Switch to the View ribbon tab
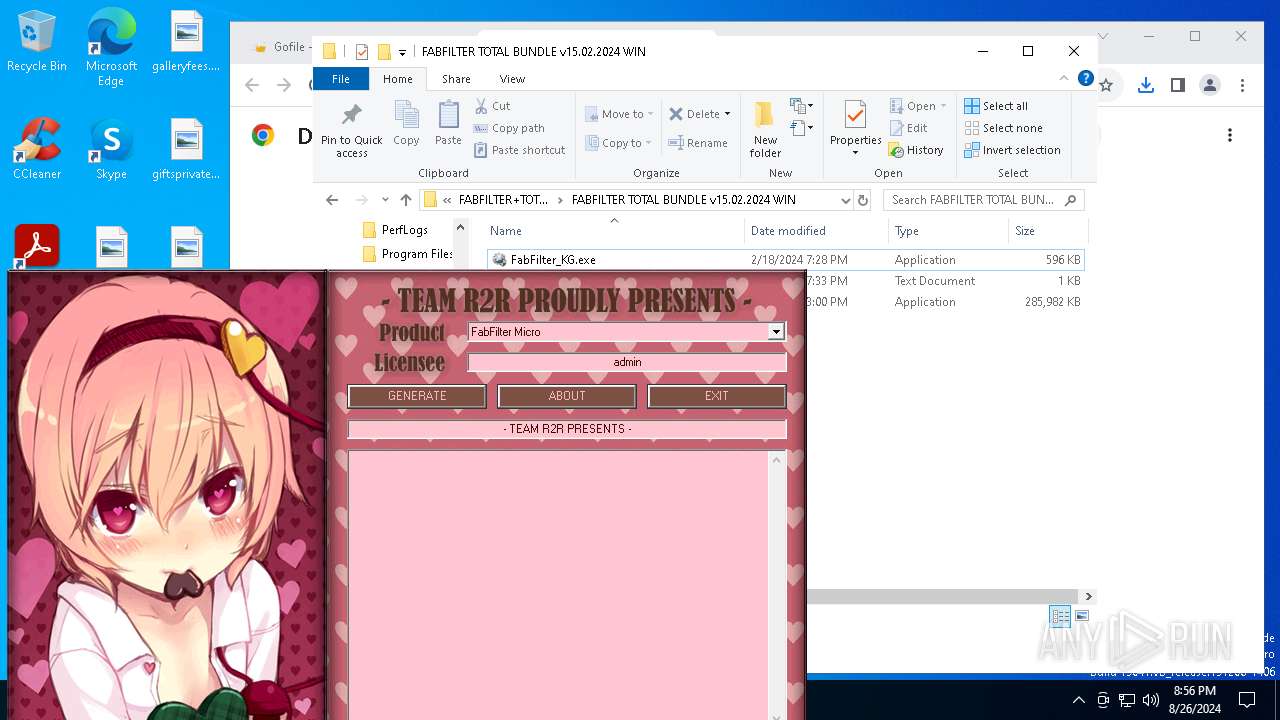Image resolution: width=1280 pixels, height=720 pixels. pyautogui.click(x=512, y=79)
